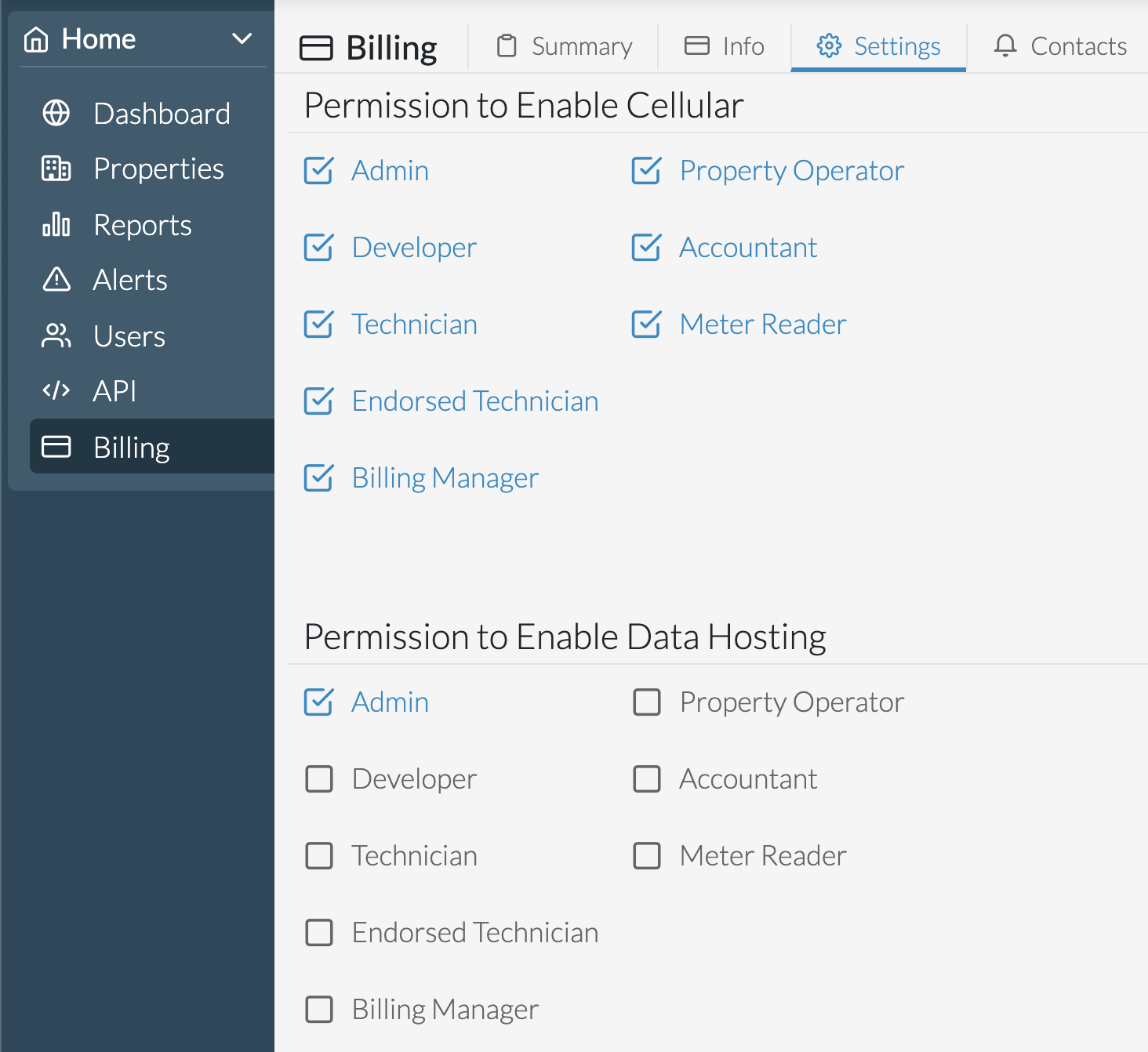Click the bar chart Reports icon
Screen dimensions: 1148x1052
[x=56, y=225]
